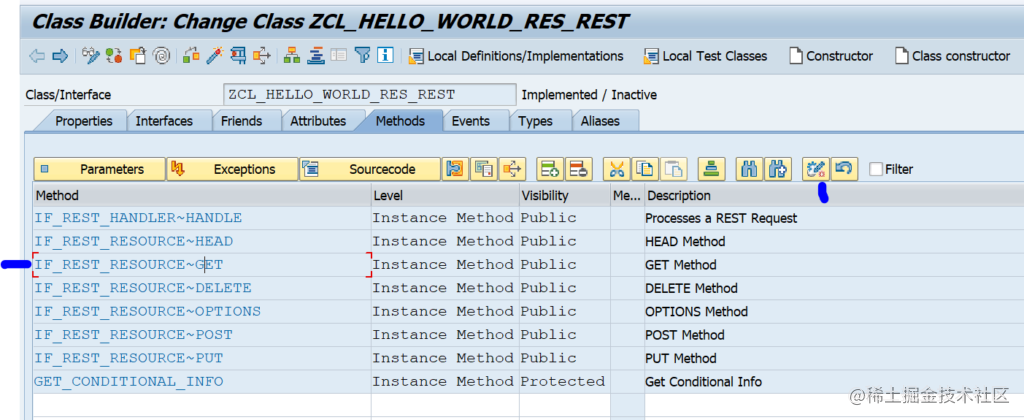Click the Parameters button
Image resolution: width=1024 pixels, height=420 pixels.
click(99, 169)
